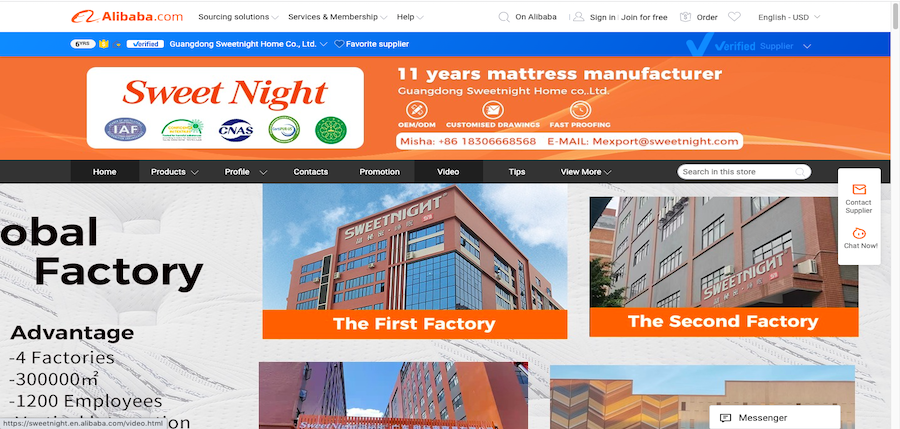Click the Messenger chat icon

click(726, 418)
